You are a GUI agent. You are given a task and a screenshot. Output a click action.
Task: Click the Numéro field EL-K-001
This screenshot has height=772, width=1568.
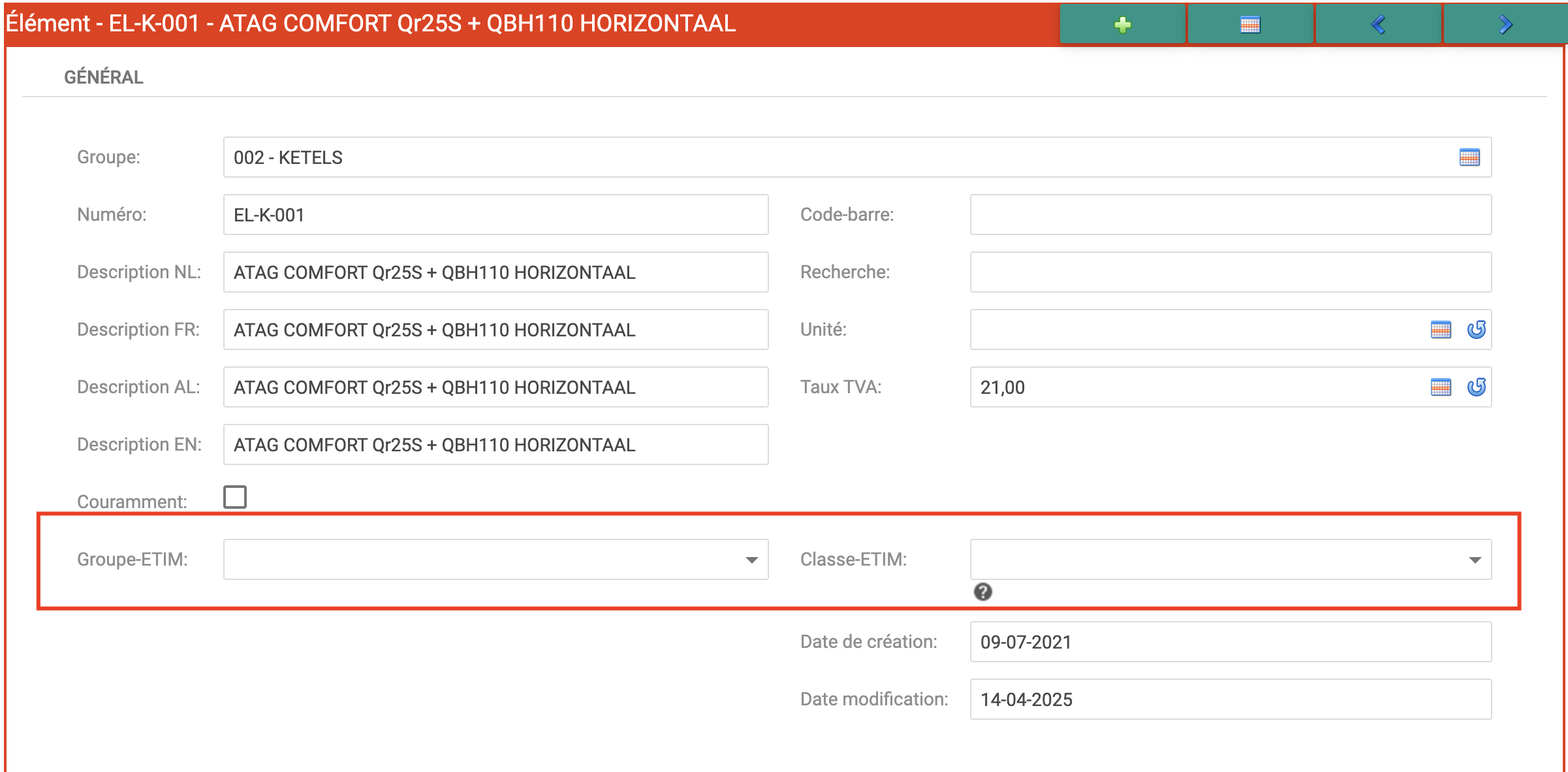coord(496,215)
